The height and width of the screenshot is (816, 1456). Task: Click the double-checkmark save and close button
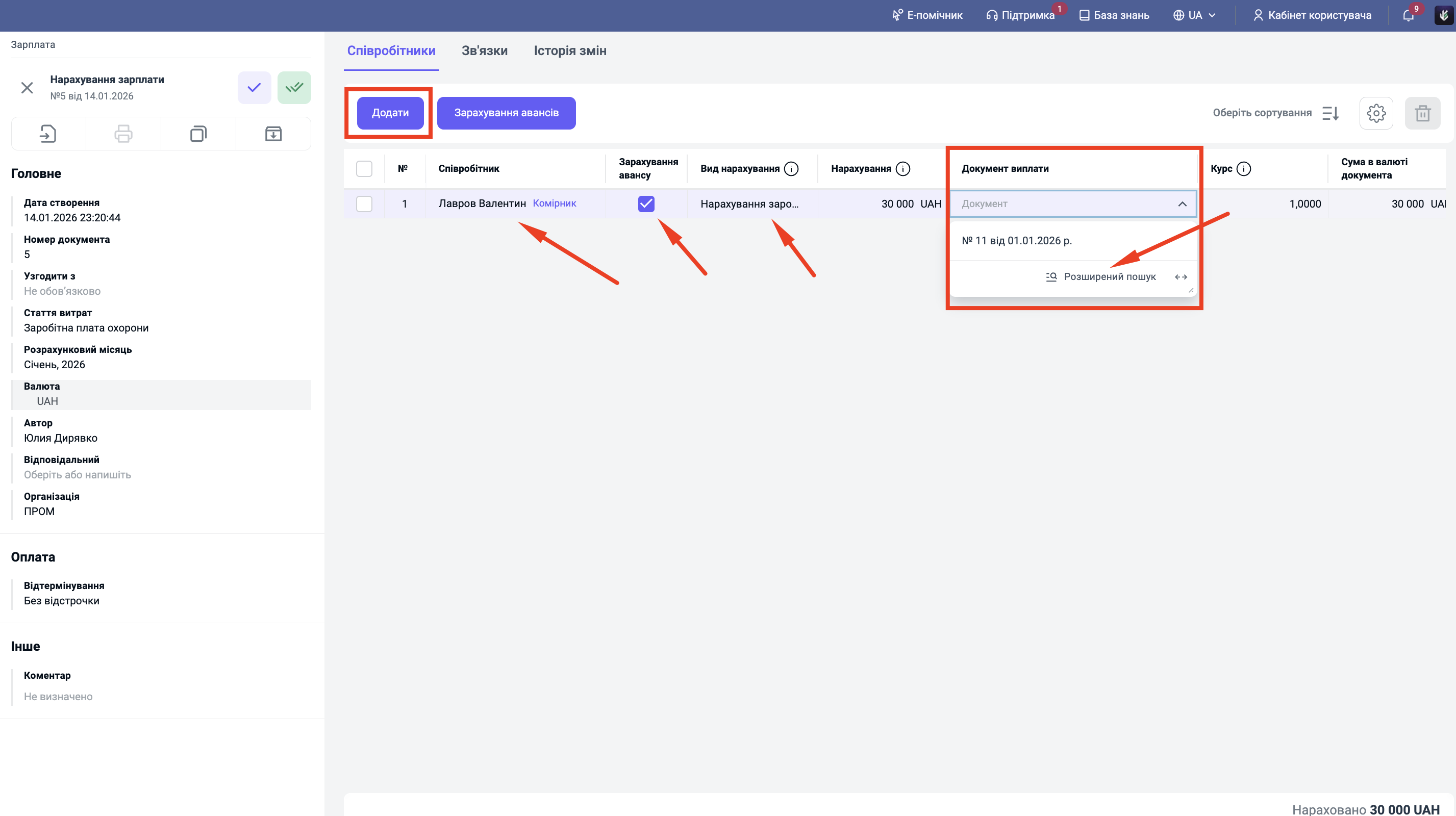click(x=294, y=88)
